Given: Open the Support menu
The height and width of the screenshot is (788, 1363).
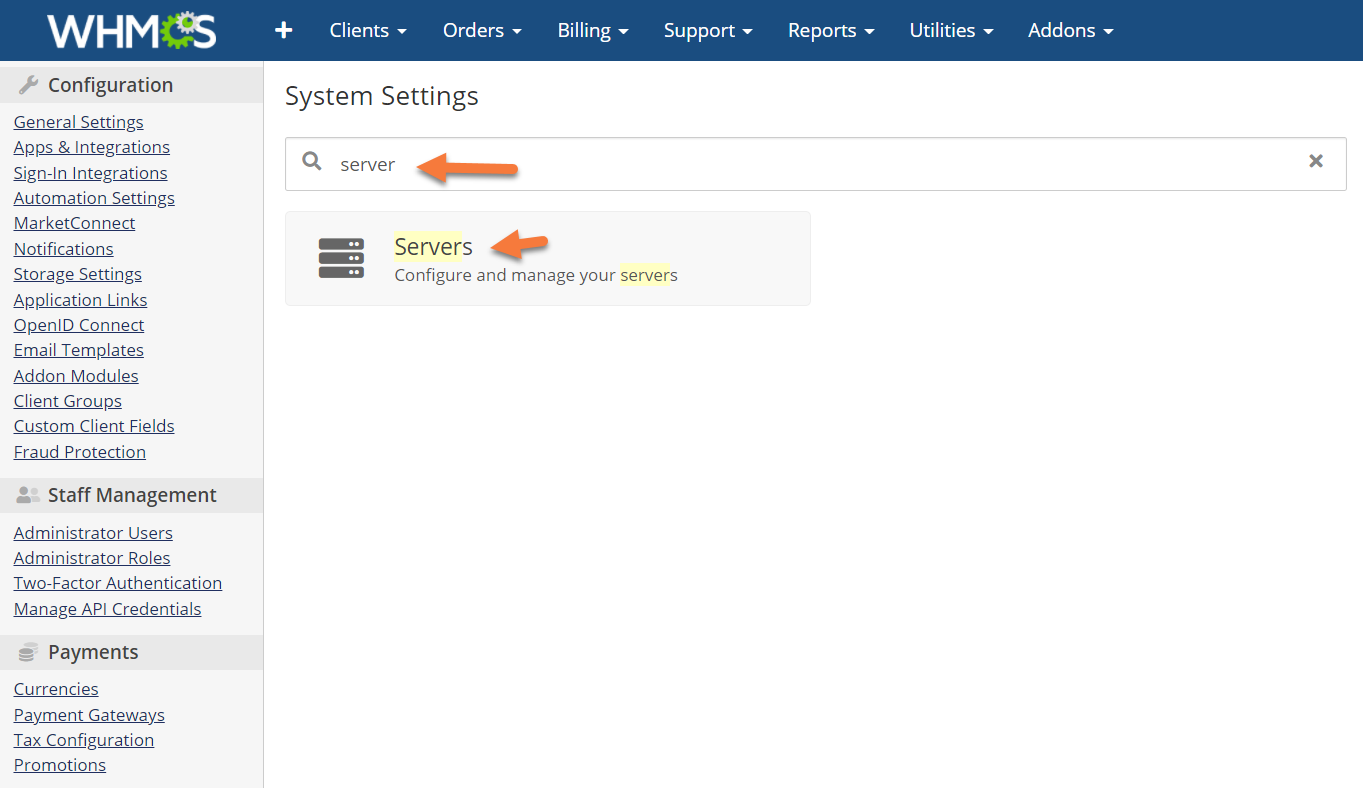Looking at the screenshot, I should click(x=708, y=31).
